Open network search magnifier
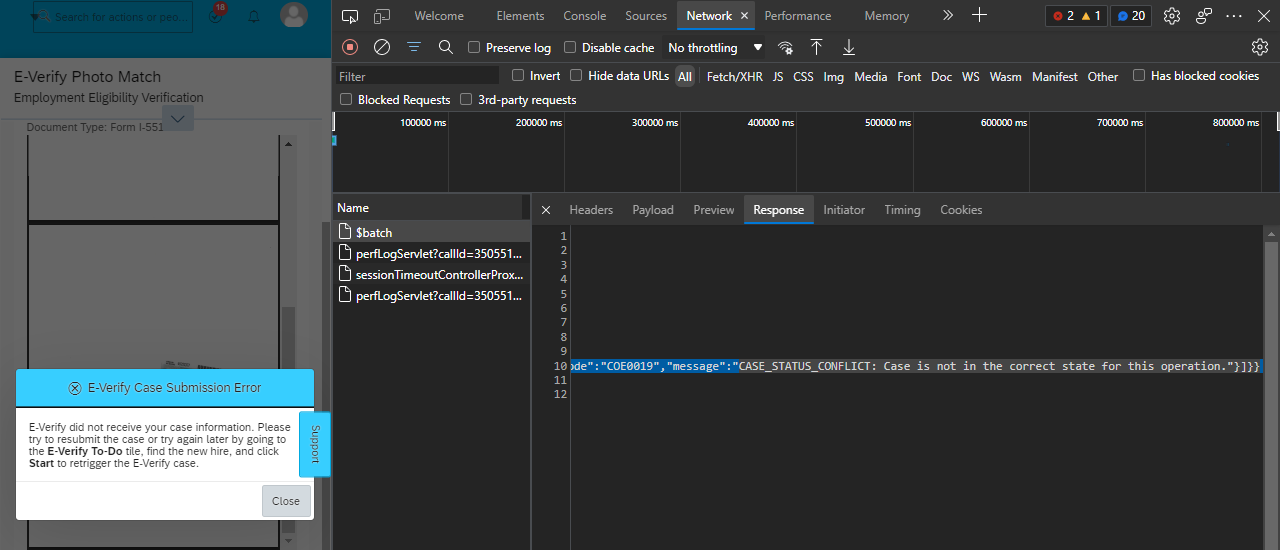This screenshot has width=1280, height=550. coord(446,47)
